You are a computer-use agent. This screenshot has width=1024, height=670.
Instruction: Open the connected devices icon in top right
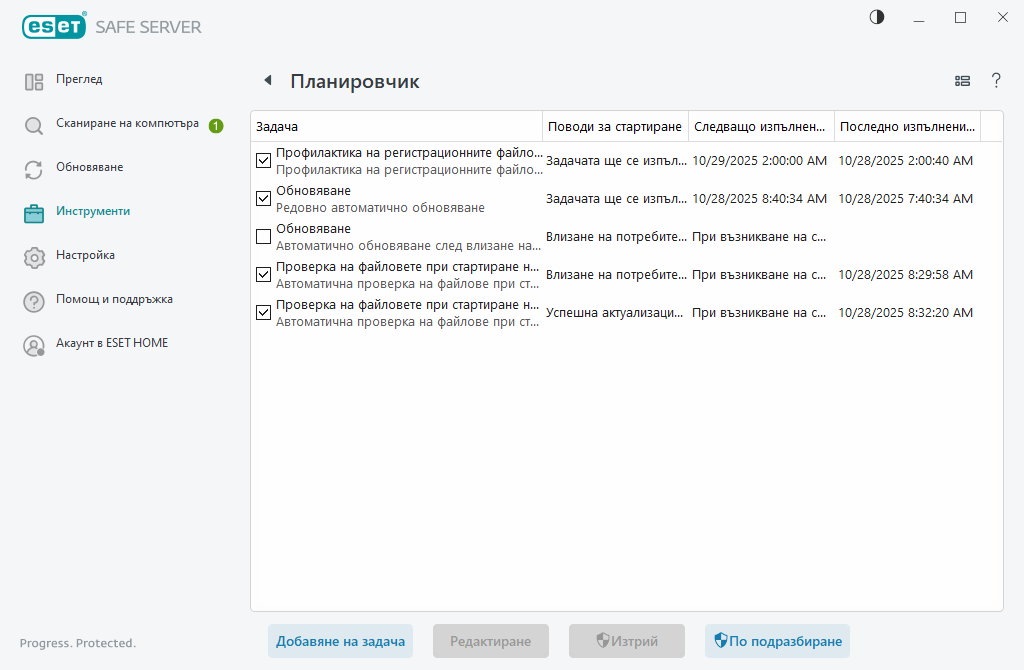tap(962, 81)
